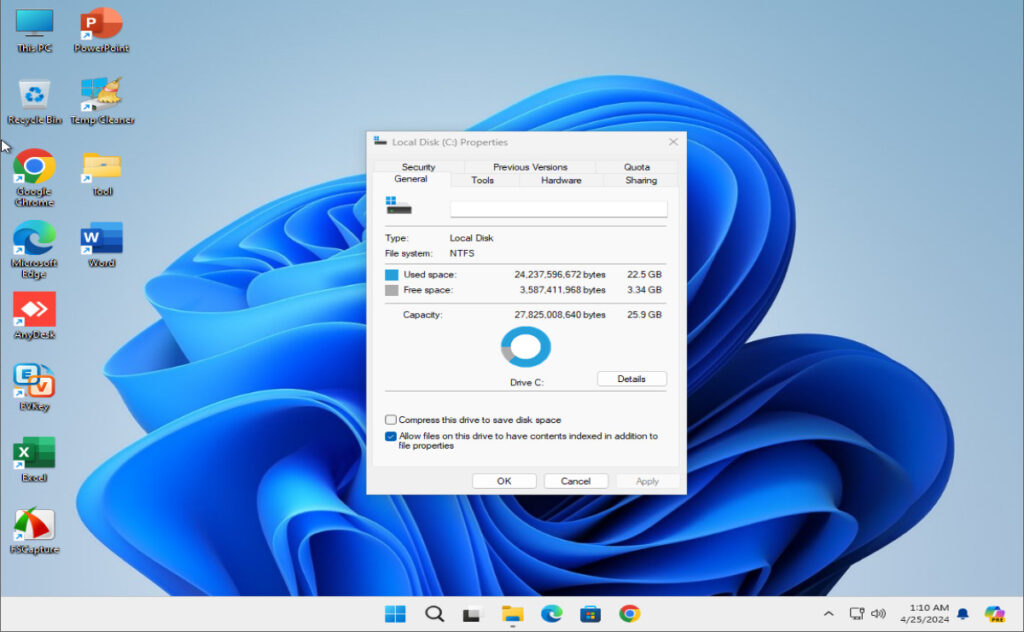Expand the hidden icons in the system tray
Screen dimensions: 1024x632
click(829, 614)
